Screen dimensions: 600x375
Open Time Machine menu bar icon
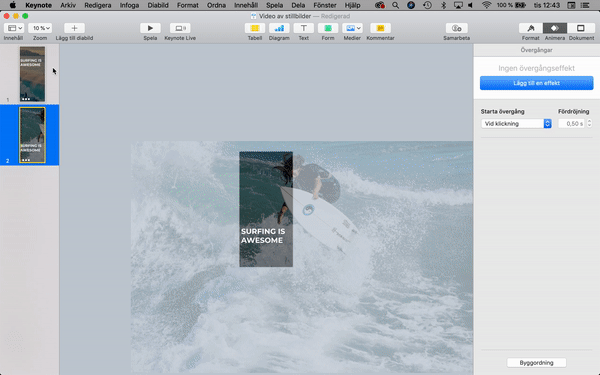tap(427, 5)
